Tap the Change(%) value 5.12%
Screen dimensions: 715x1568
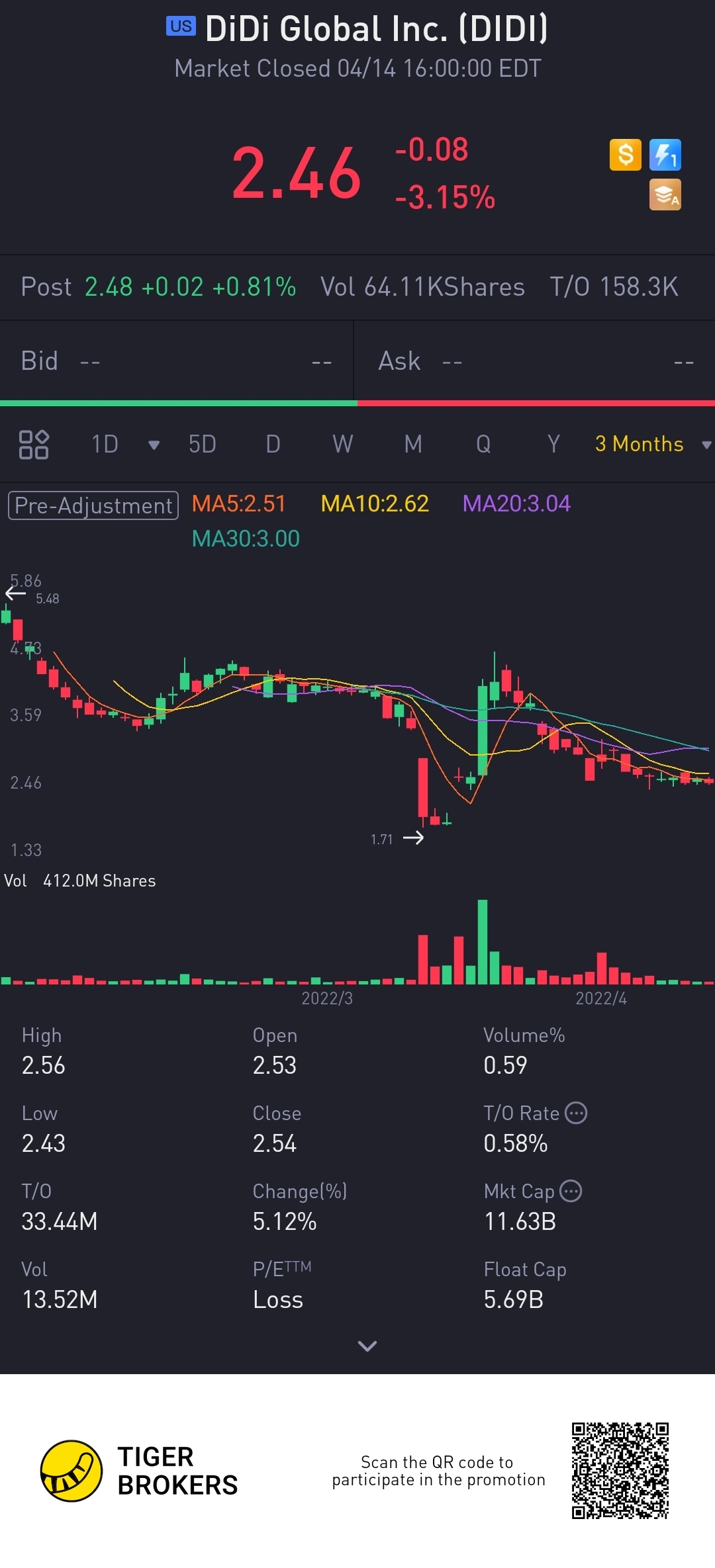click(x=285, y=1222)
